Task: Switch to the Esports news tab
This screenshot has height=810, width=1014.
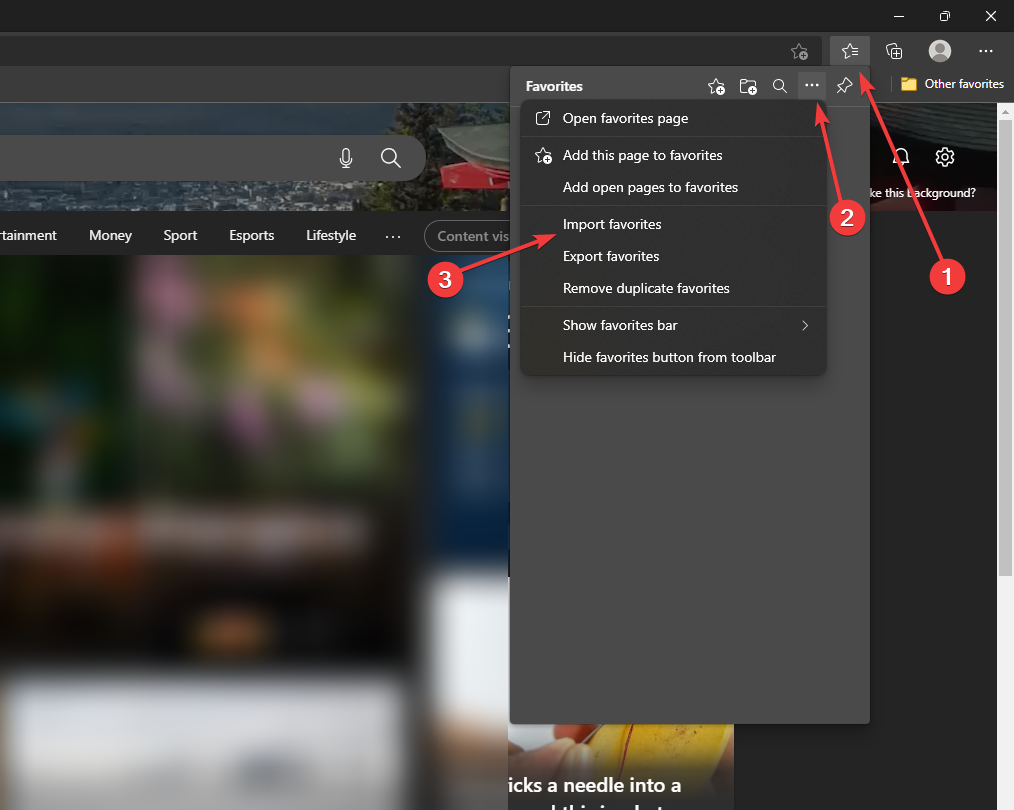Action: (x=251, y=236)
